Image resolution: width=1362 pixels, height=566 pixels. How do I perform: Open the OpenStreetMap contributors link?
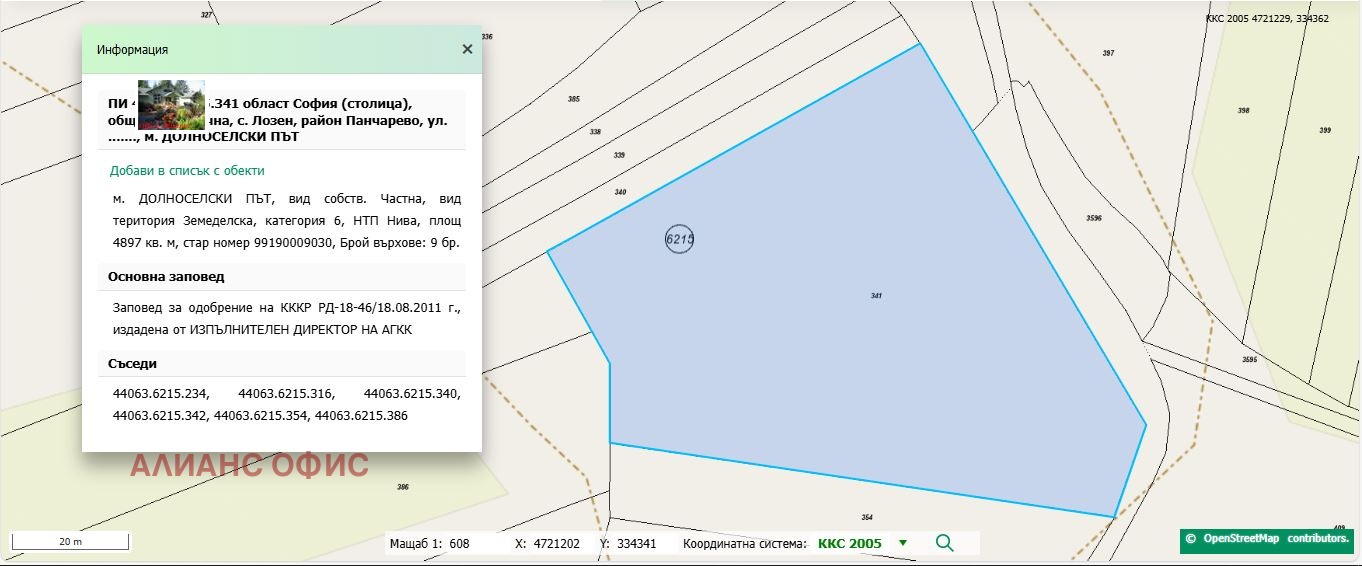[x=1266, y=539]
